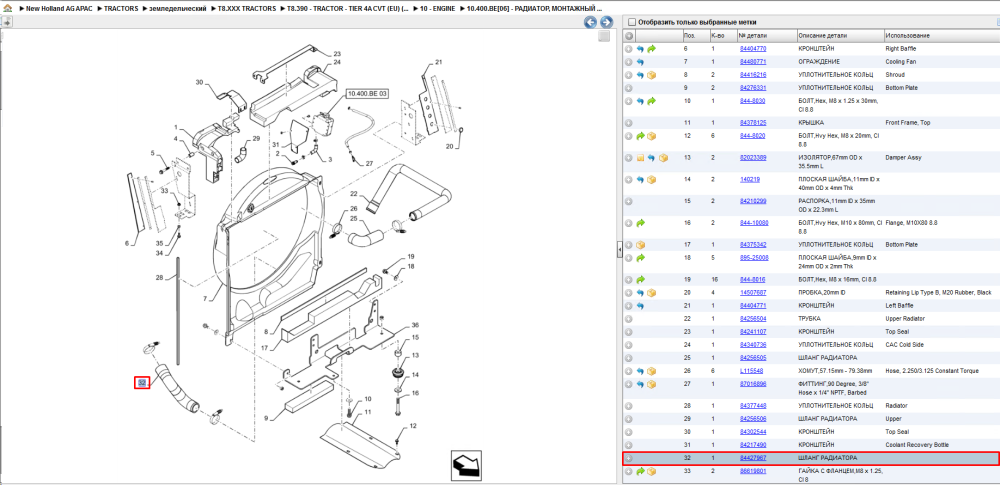The height and width of the screenshot is (485, 1000).
Task: Open part number 84480771 link
Action: point(753,62)
